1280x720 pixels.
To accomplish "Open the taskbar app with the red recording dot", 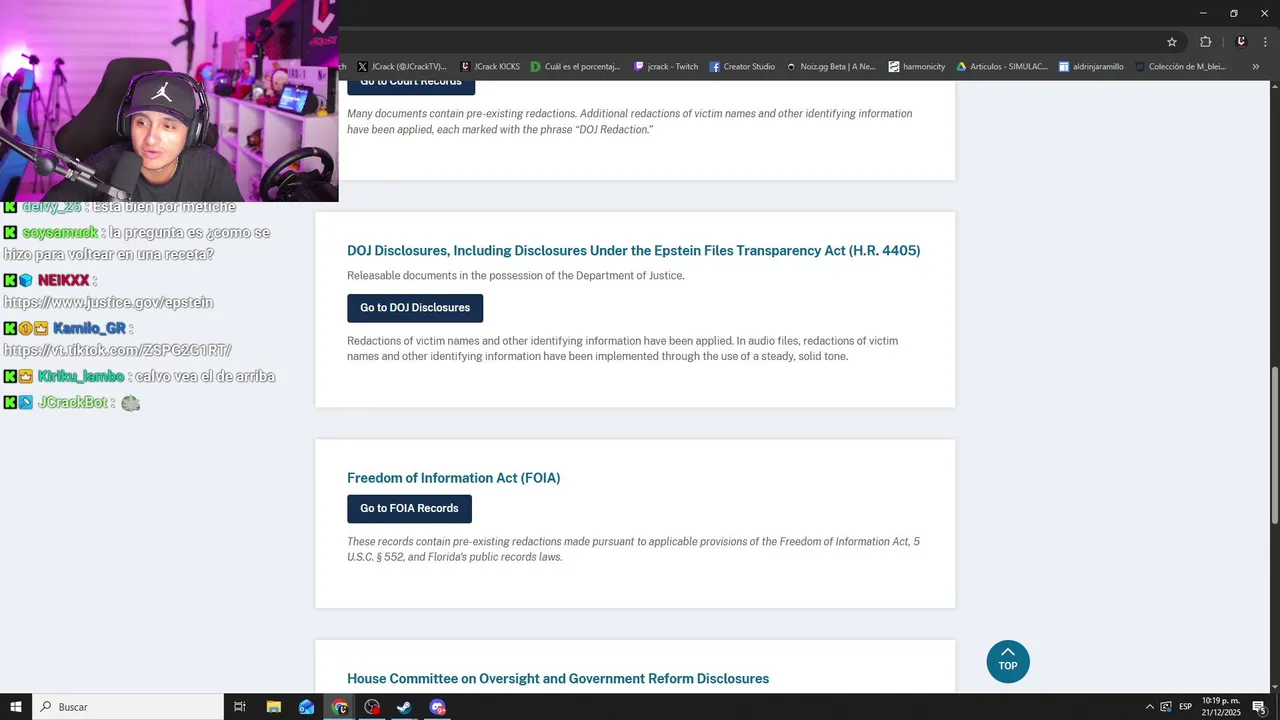I will 372,707.
